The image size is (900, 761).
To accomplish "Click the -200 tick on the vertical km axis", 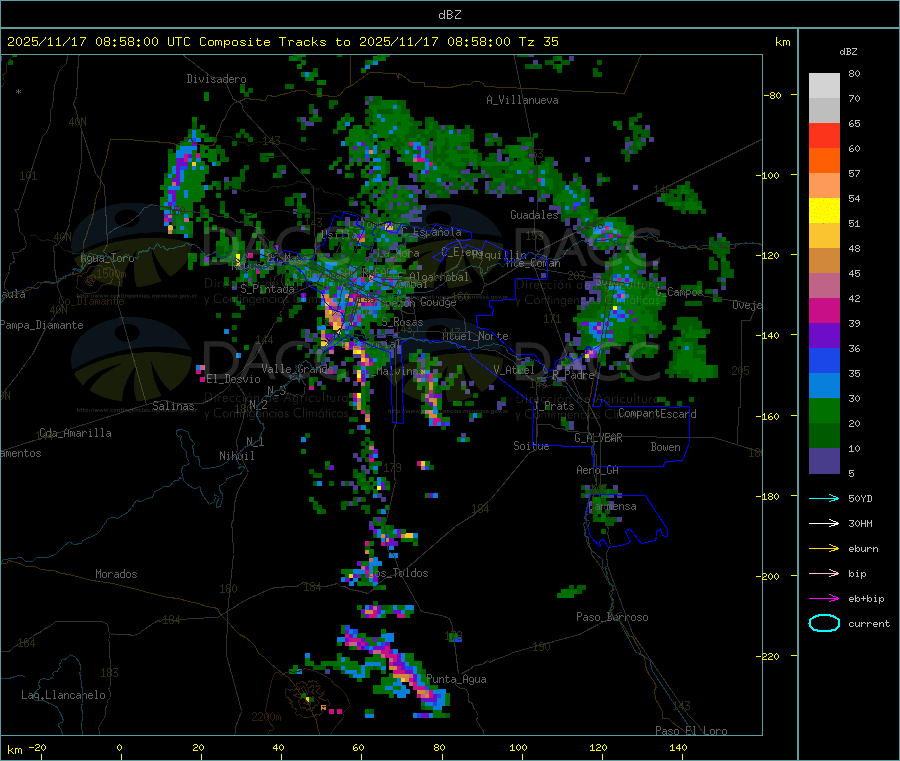I will pos(768,576).
